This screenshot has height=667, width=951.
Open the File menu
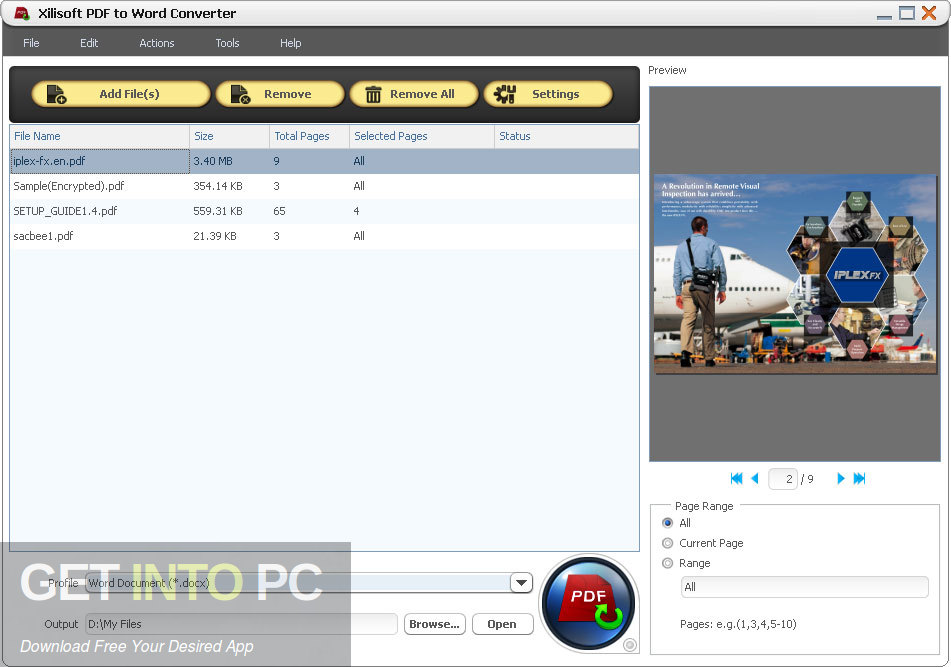click(x=31, y=43)
